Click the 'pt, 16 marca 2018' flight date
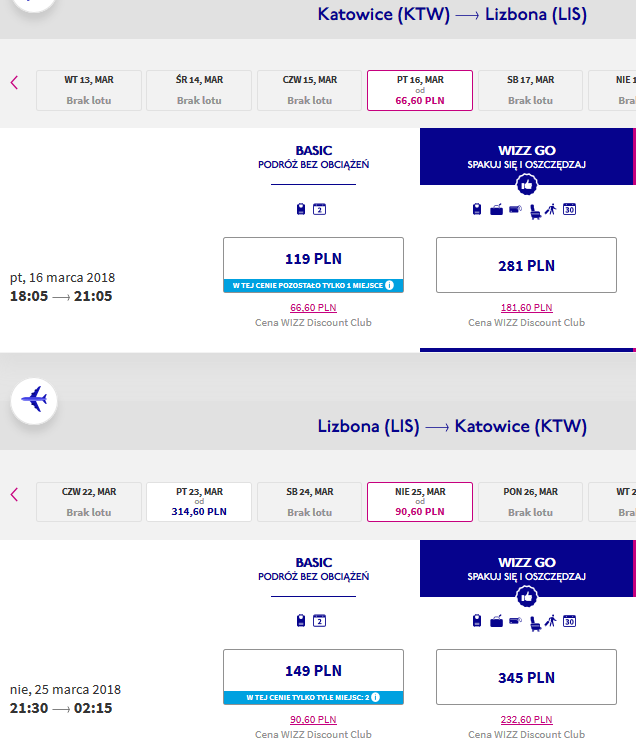Image resolution: width=636 pixels, height=747 pixels. (62, 278)
